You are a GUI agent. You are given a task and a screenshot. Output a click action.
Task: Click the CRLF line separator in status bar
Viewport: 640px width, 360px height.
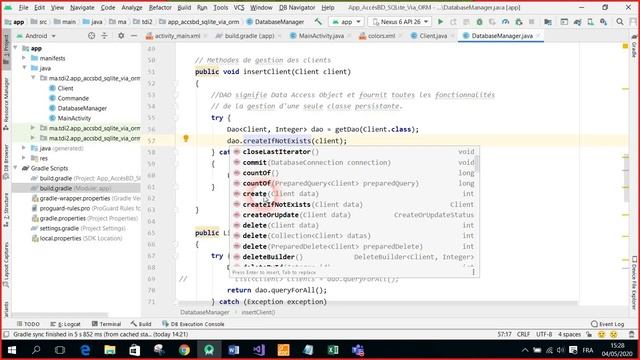coord(523,334)
